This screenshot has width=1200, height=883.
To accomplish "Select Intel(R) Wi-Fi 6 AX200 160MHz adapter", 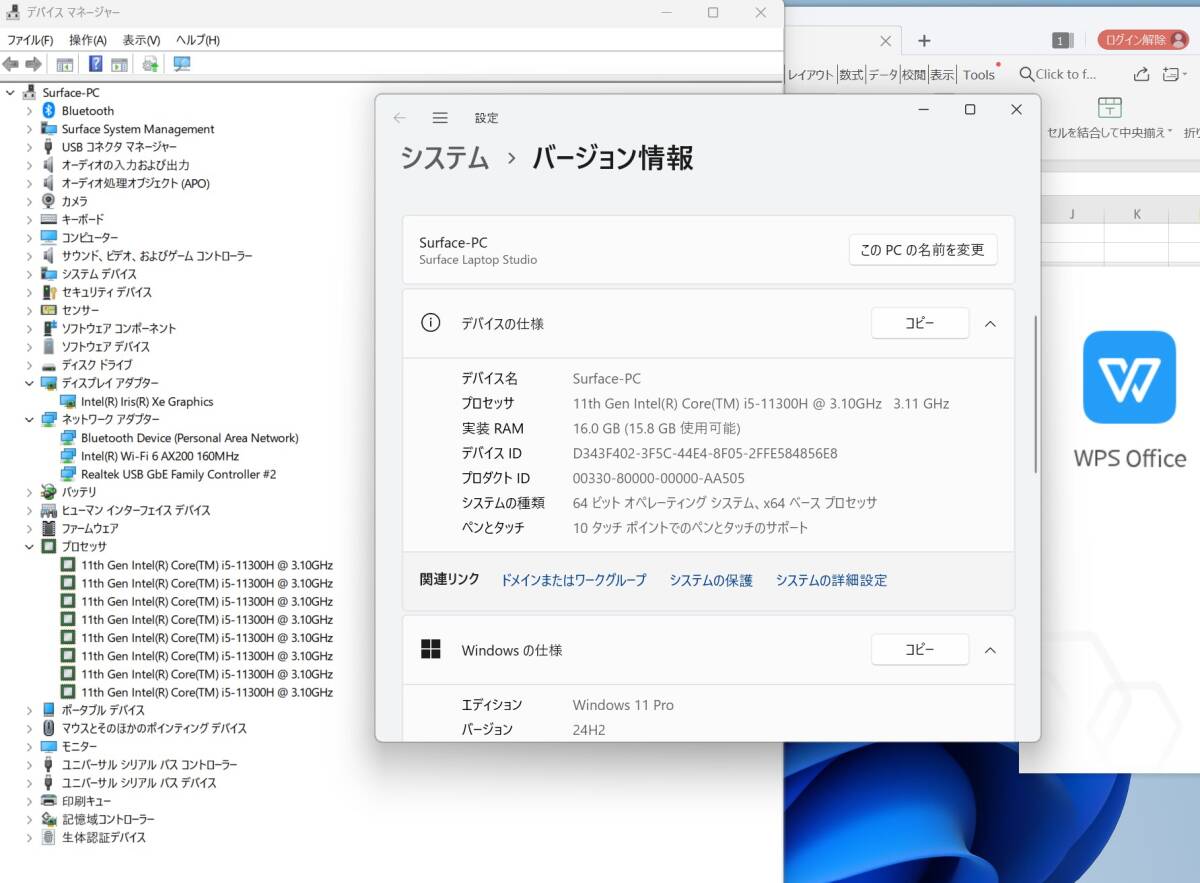I will pyautogui.click(x=160, y=456).
